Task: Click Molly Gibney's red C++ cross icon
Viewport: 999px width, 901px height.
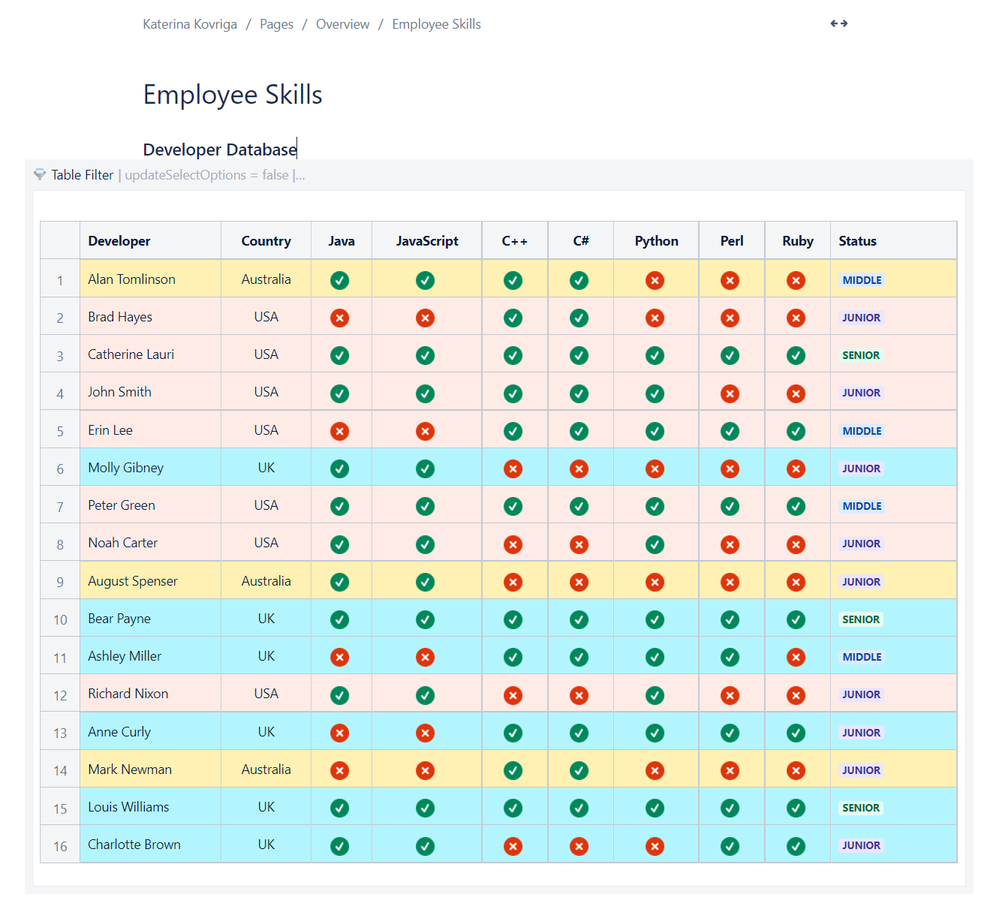Action: pos(513,468)
